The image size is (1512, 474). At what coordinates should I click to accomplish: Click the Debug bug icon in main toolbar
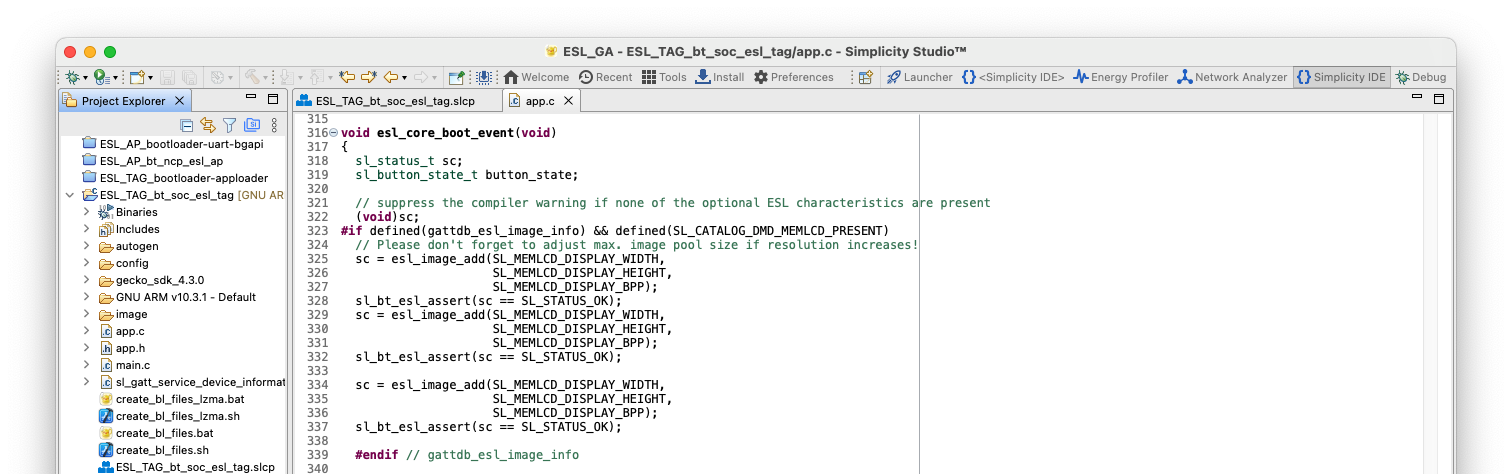click(x=73, y=77)
